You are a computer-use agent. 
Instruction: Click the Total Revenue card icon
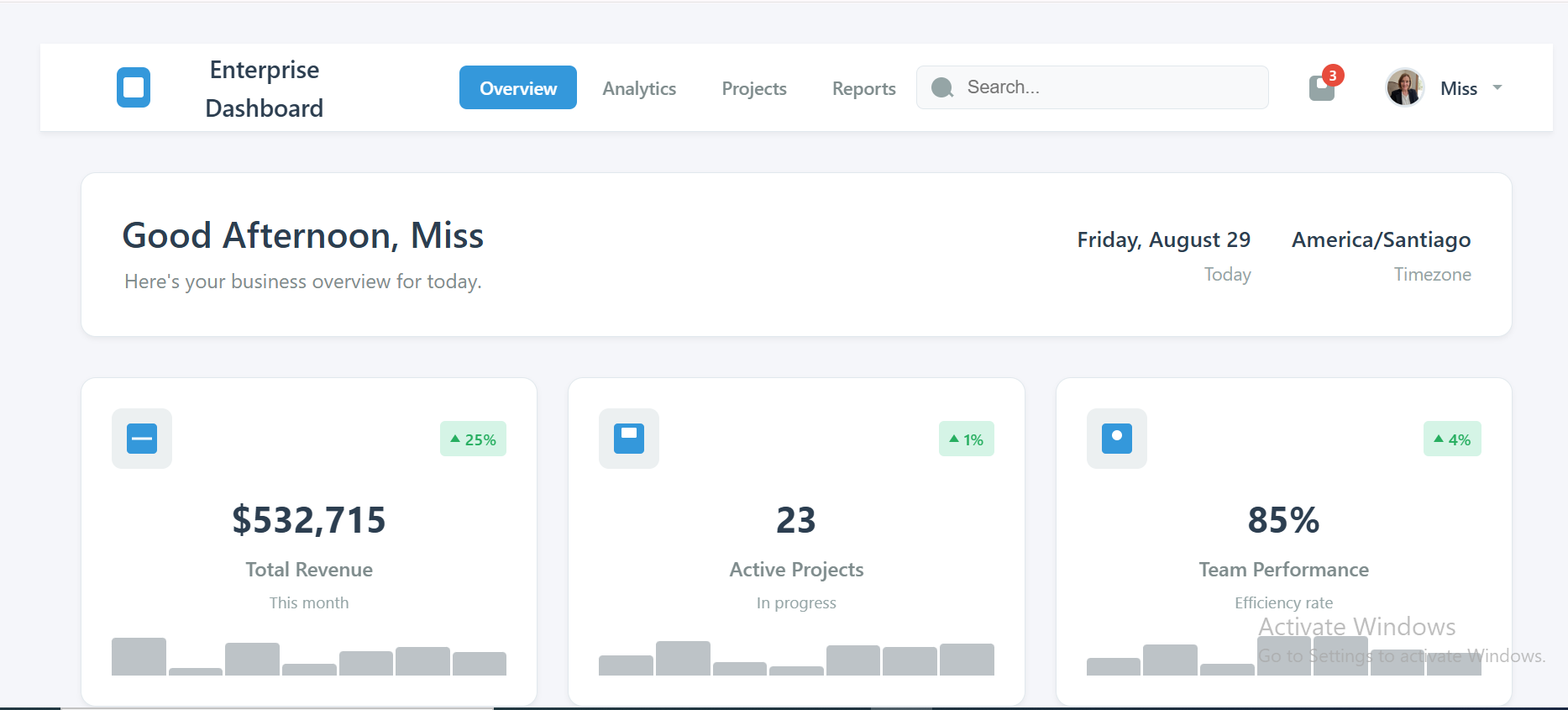(x=142, y=439)
